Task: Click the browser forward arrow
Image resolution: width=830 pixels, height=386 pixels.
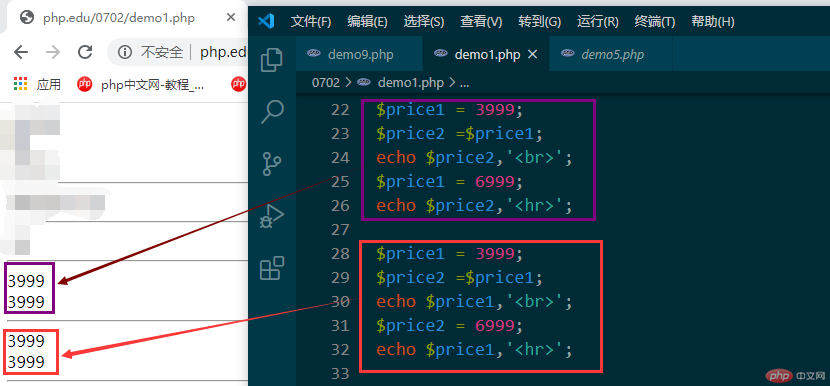Action: click(x=53, y=52)
